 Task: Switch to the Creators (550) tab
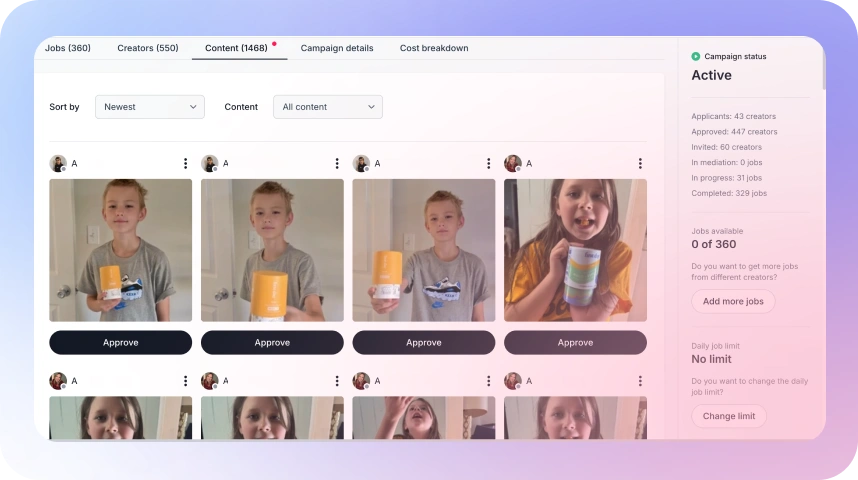tap(148, 48)
